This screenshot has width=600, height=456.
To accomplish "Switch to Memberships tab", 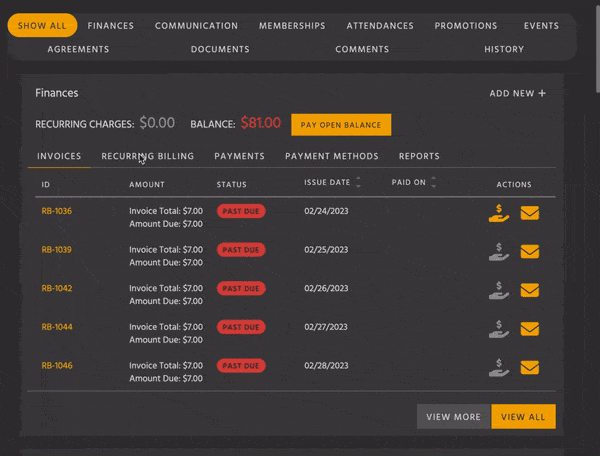I will 292,26.
